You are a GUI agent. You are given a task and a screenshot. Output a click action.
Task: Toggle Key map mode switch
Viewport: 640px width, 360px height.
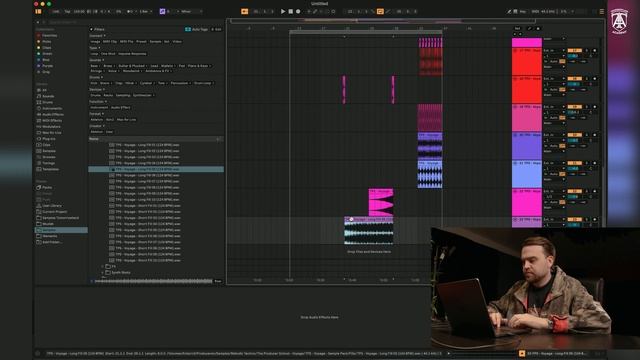tap(523, 11)
